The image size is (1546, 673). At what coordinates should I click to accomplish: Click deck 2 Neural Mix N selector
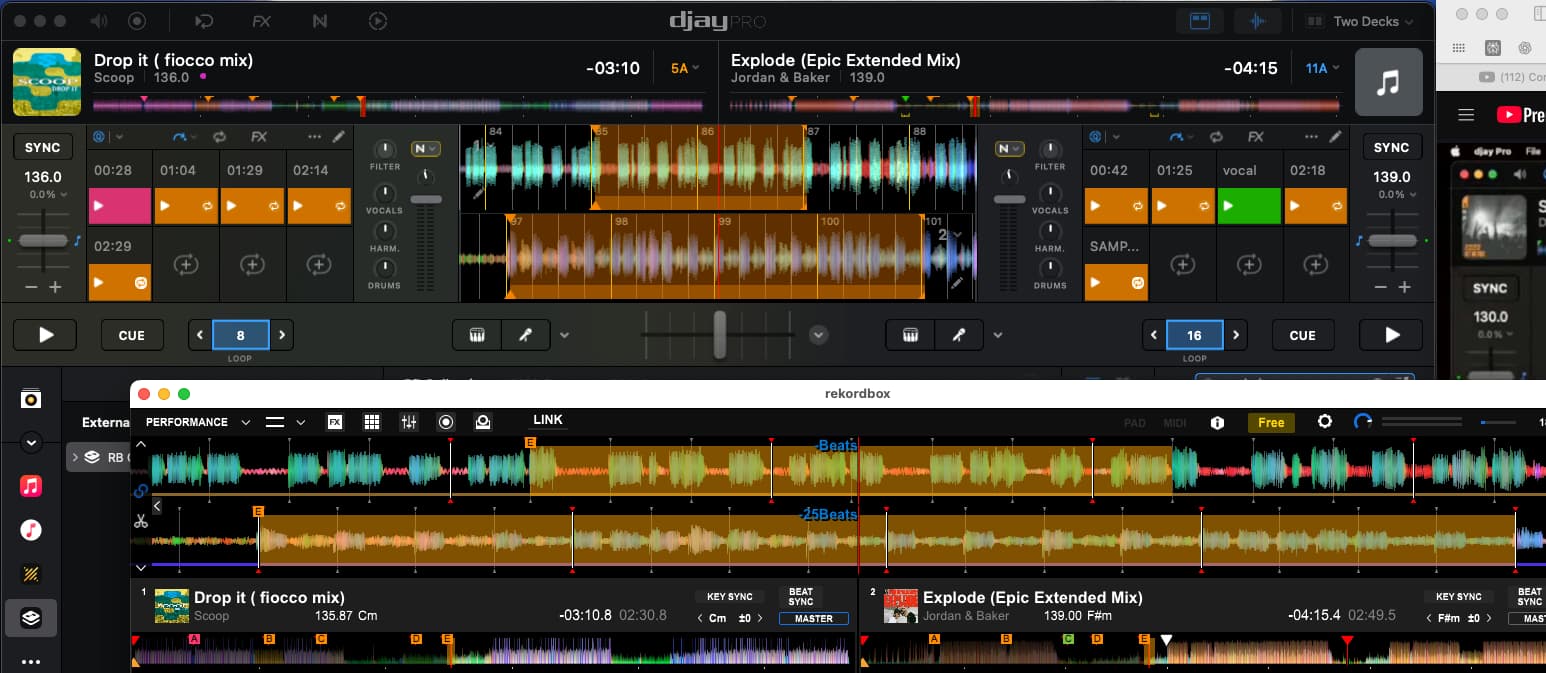pyautogui.click(x=1009, y=148)
